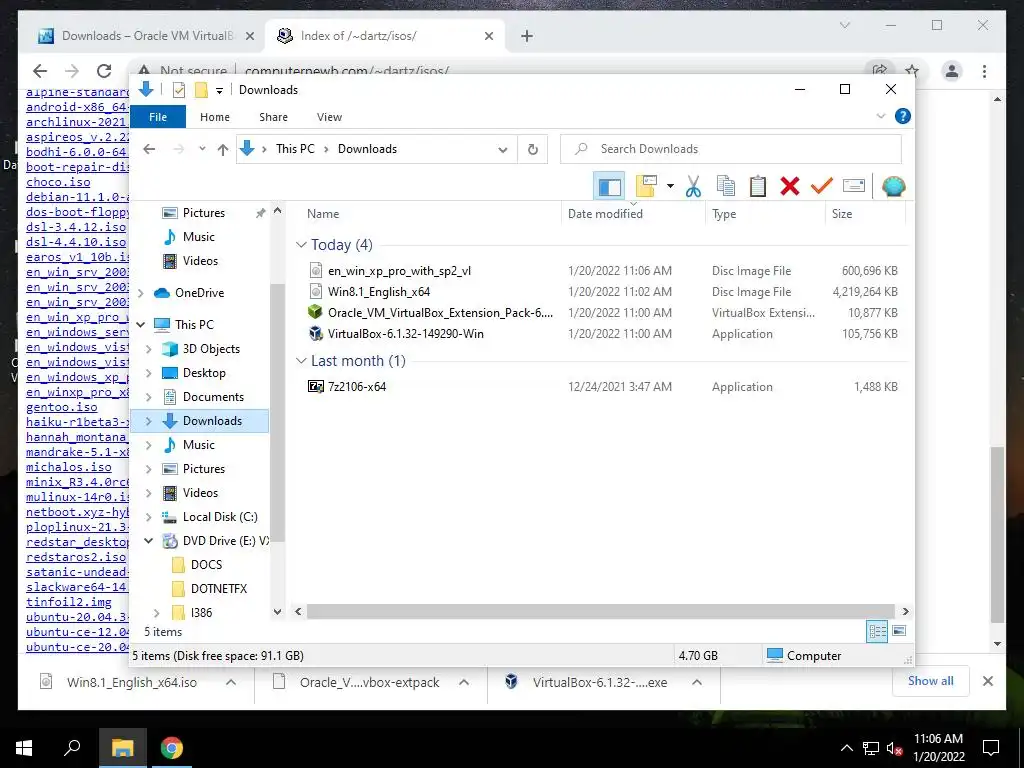Open dropdown arrow next to folder options icon
This screenshot has width=1024, height=768.
[670, 187]
